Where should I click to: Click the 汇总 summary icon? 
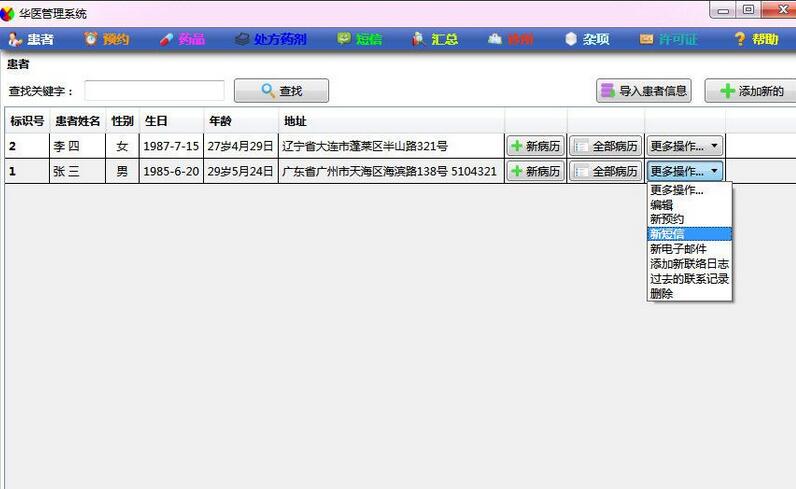click(x=418, y=39)
